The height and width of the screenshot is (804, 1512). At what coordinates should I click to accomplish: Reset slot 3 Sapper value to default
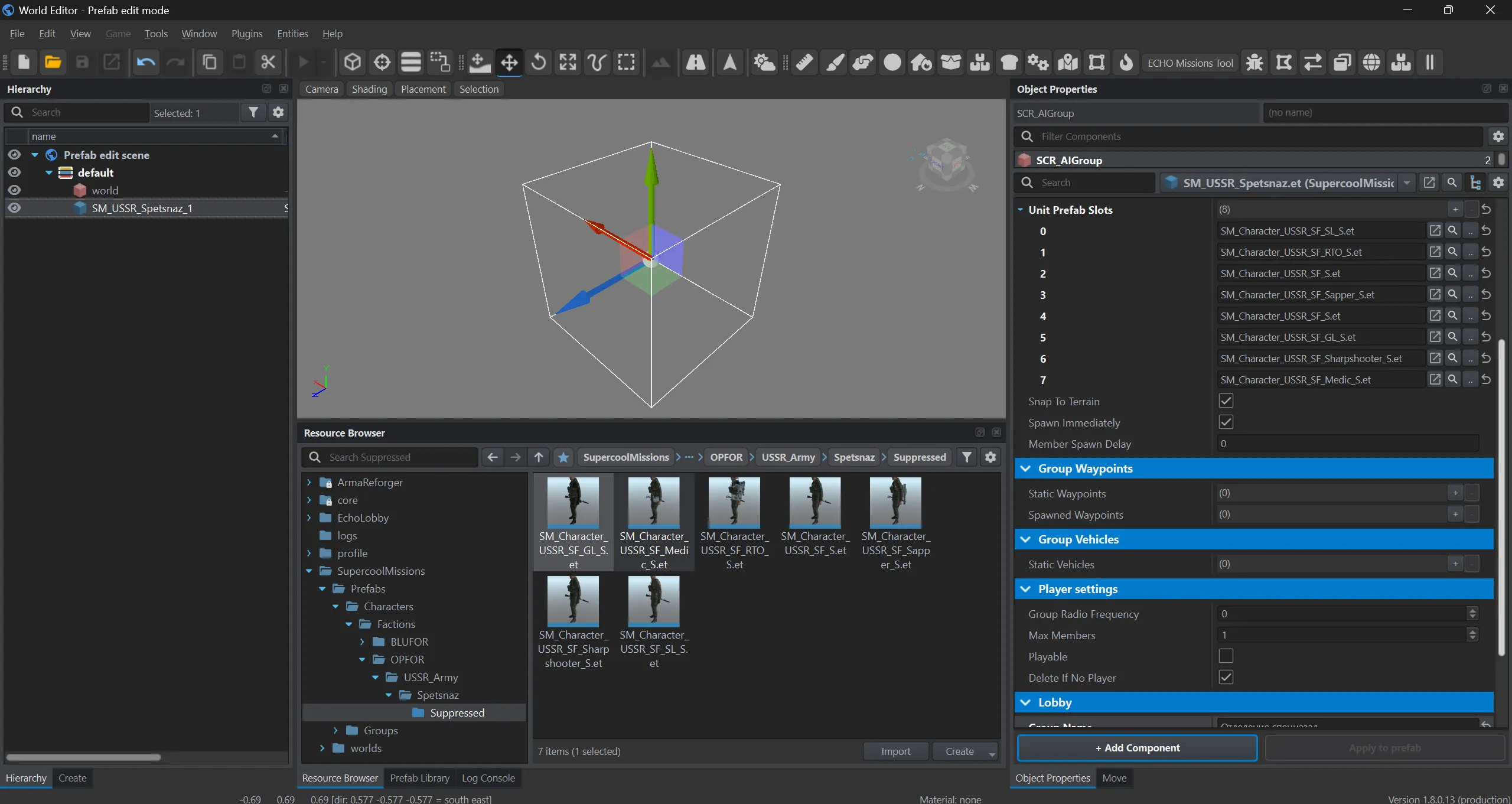pyautogui.click(x=1487, y=294)
